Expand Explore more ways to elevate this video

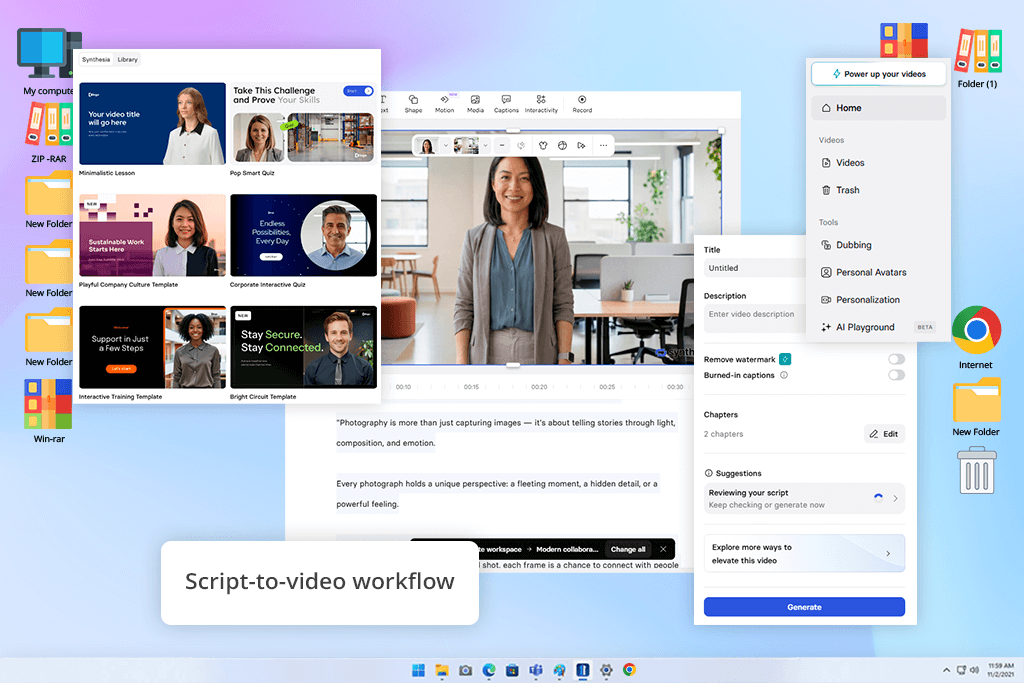coord(804,554)
